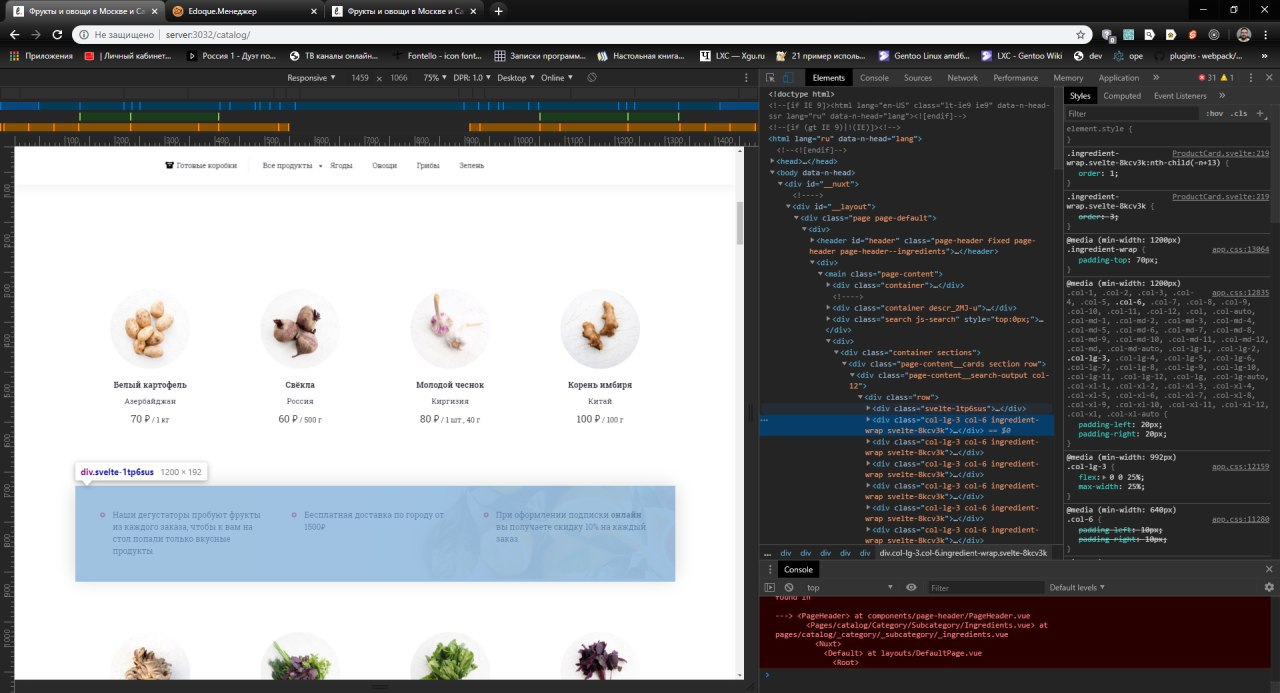Clear the console with the no-entry icon
The image size is (1280, 693).
tap(789, 588)
